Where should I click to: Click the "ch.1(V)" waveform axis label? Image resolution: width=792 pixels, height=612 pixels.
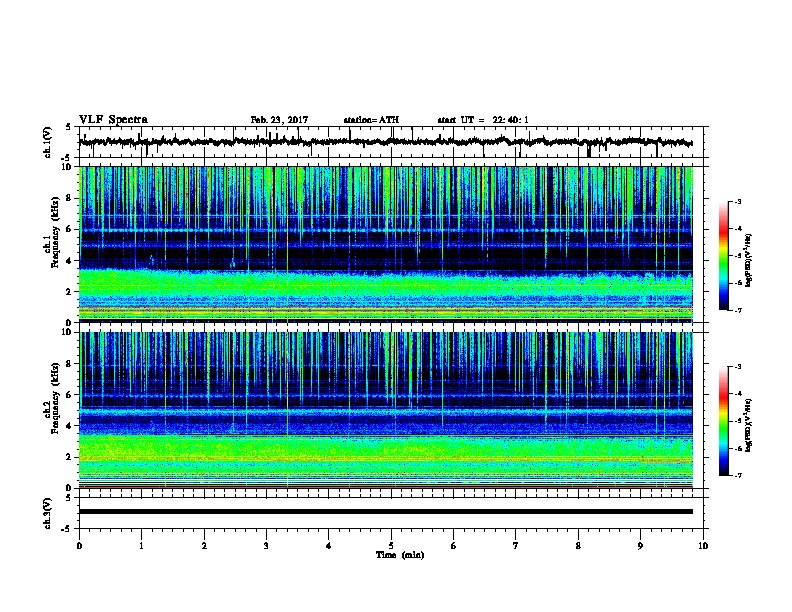[x=47, y=142]
